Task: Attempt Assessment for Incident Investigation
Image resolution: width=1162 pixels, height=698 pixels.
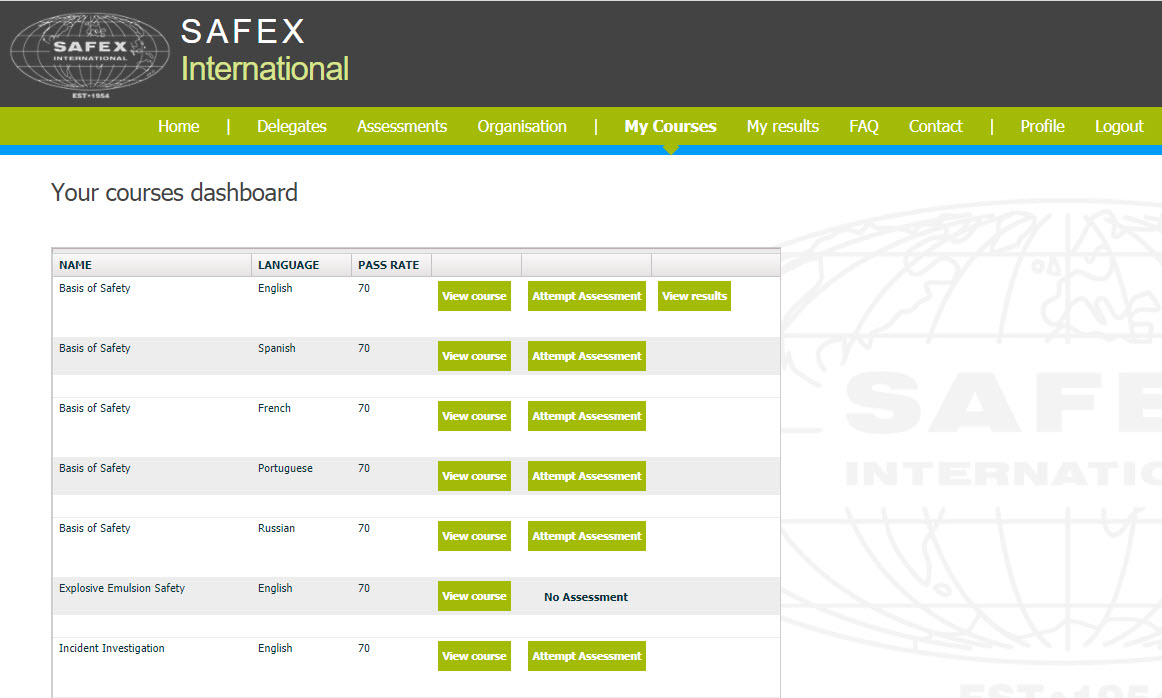Action: pos(586,656)
